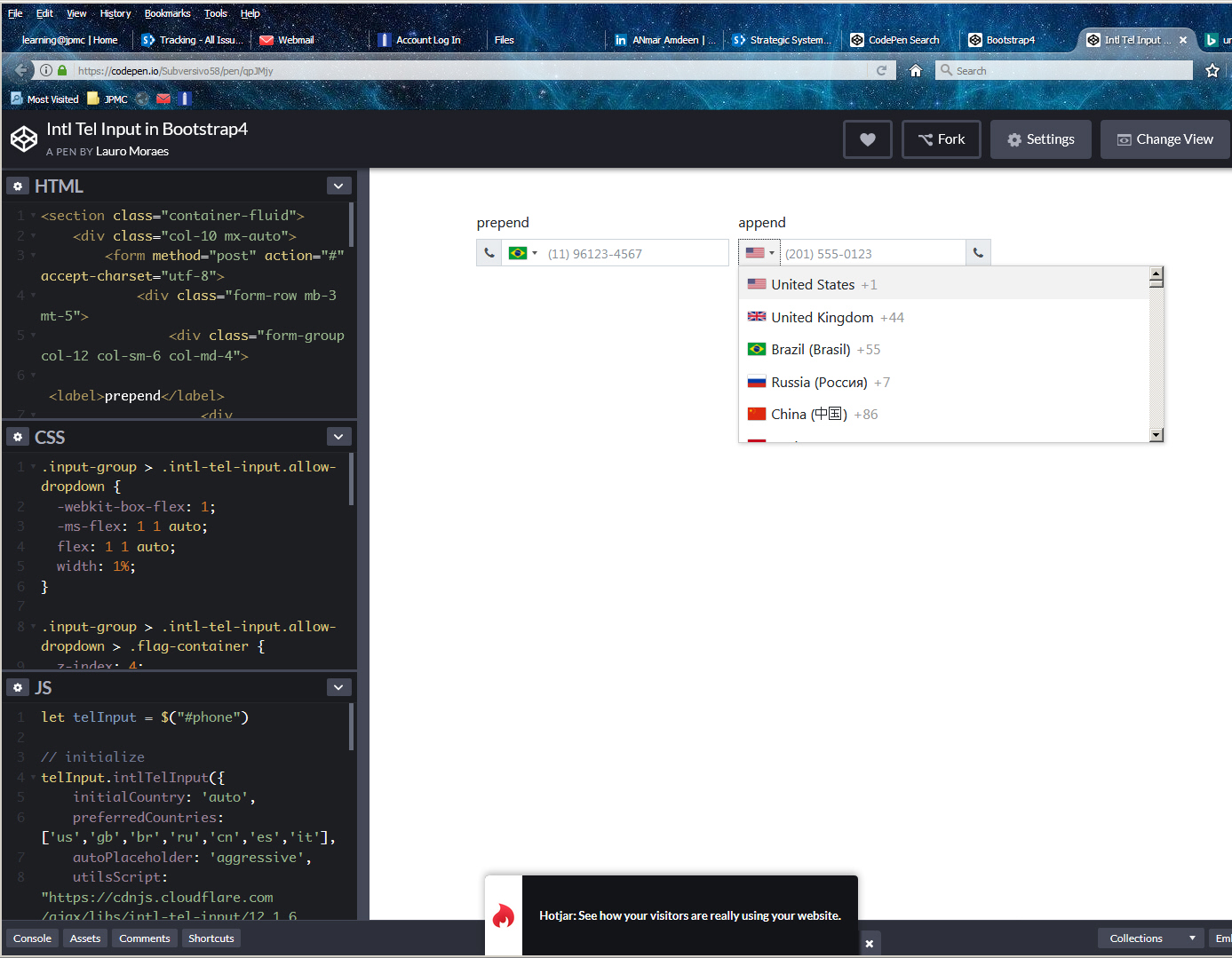Open the Console panel

[32, 938]
